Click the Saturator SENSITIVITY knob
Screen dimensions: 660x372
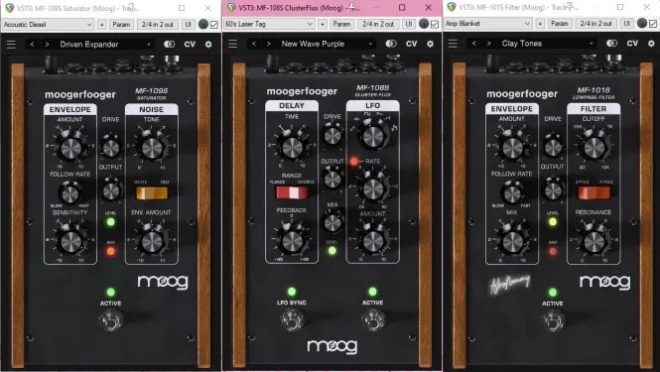70,242
